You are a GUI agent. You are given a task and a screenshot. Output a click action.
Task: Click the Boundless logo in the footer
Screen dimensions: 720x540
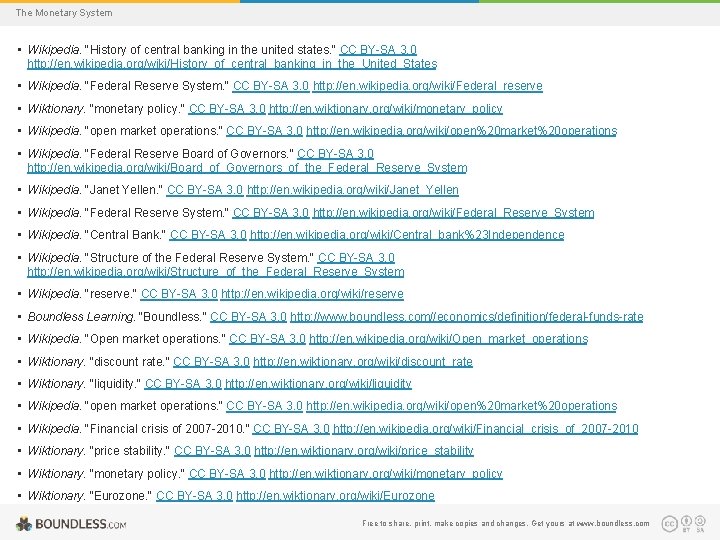pos(71,523)
